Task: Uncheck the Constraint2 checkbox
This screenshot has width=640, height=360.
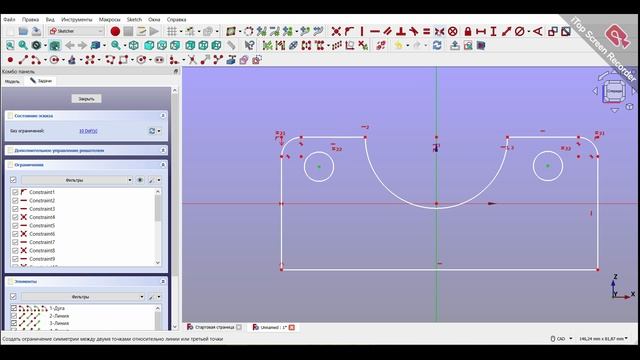Action: click(15, 200)
